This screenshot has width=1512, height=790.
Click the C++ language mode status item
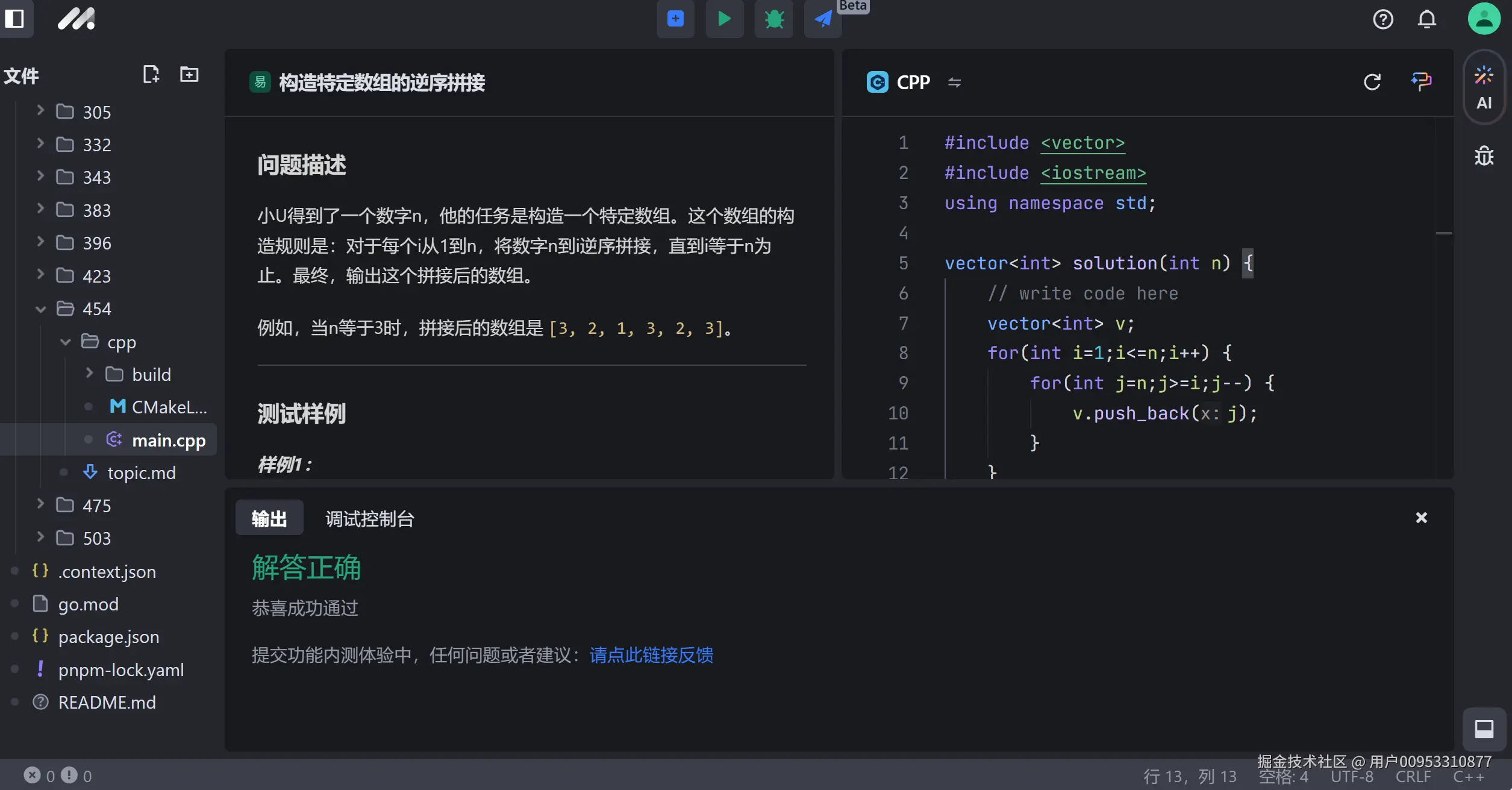point(1469,777)
